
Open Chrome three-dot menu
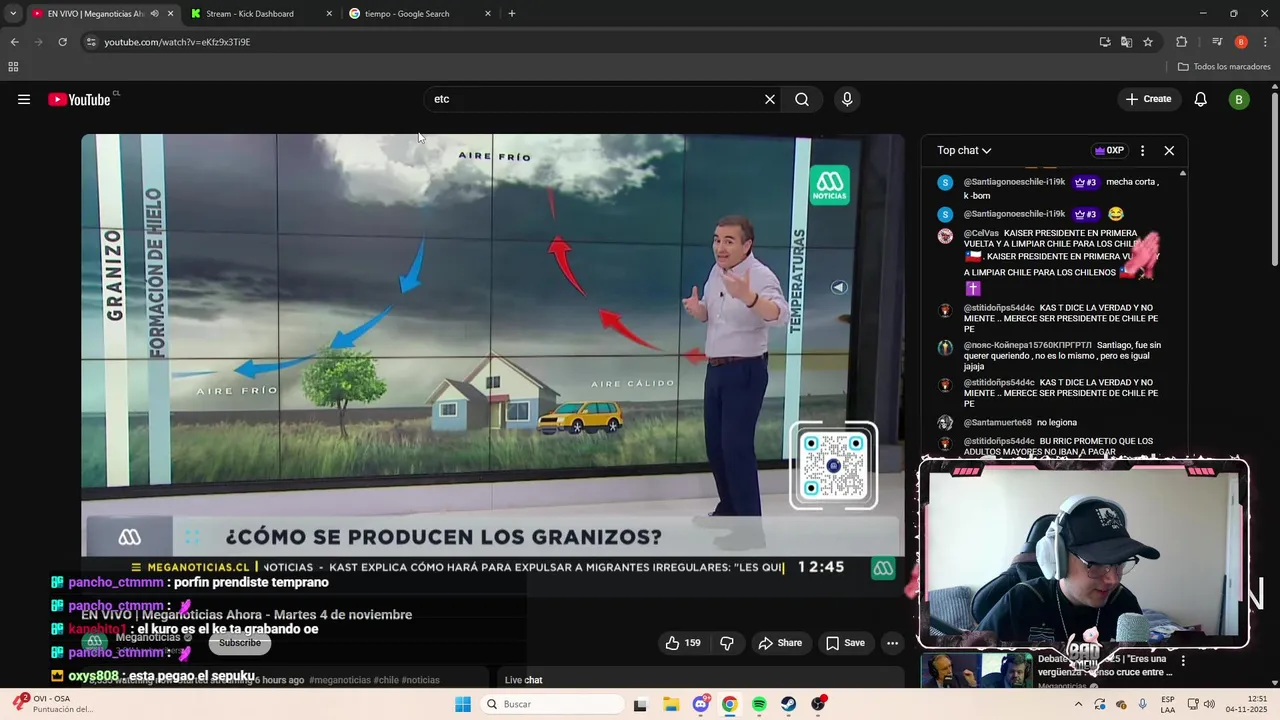[1265, 42]
